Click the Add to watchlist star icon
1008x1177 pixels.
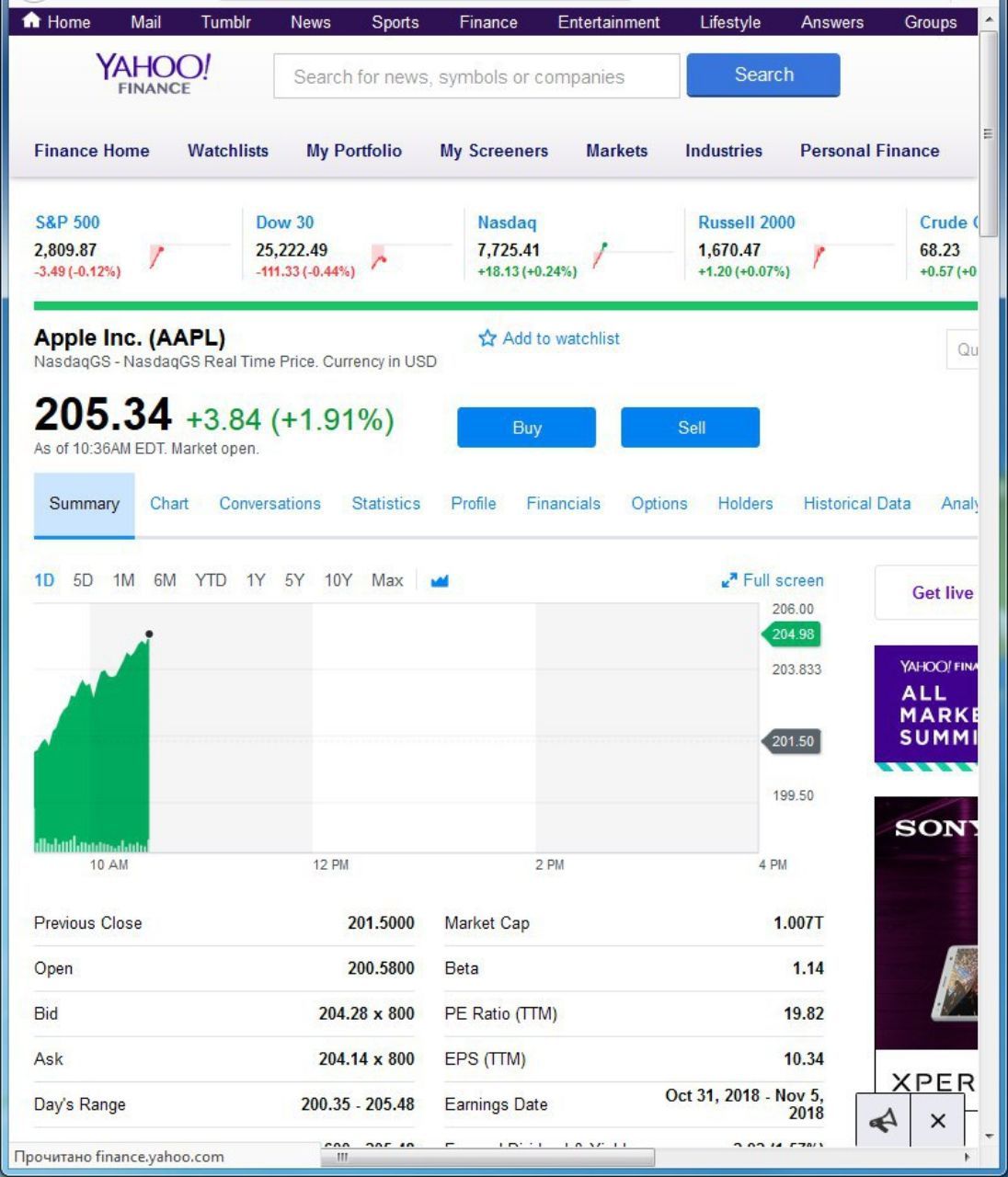487,338
